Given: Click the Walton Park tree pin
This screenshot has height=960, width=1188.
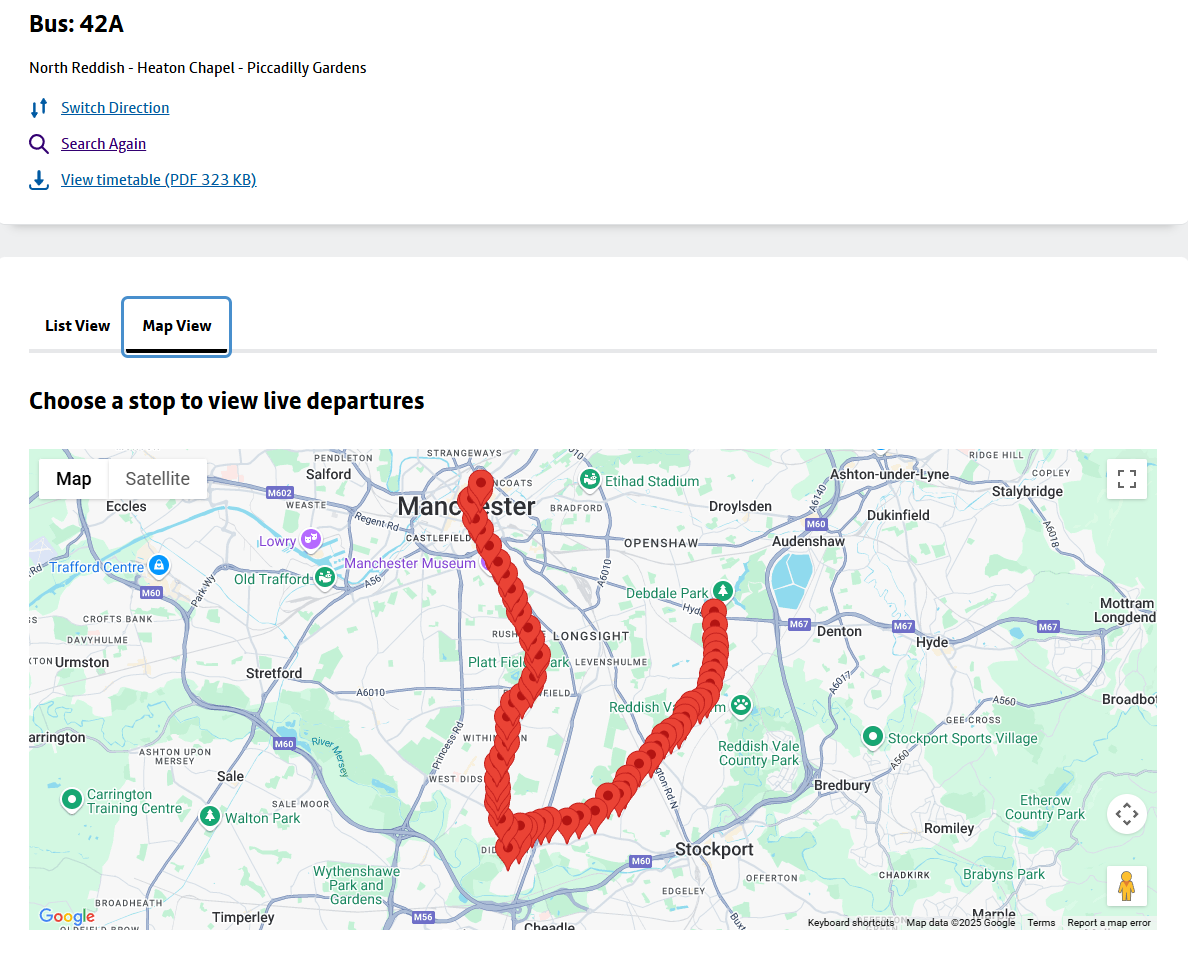Looking at the screenshot, I should pyautogui.click(x=210, y=816).
